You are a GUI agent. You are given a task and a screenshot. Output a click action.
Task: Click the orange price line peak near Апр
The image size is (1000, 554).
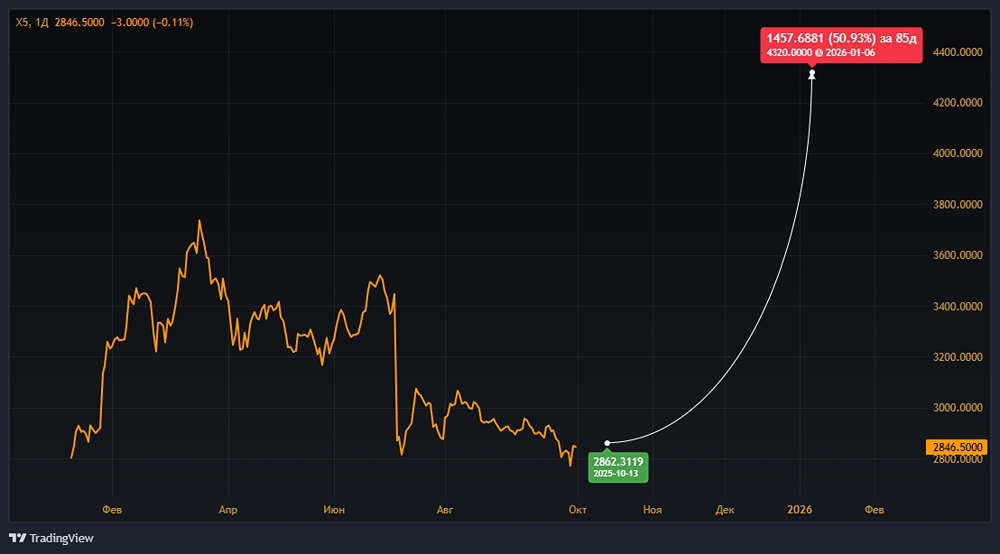pos(200,222)
